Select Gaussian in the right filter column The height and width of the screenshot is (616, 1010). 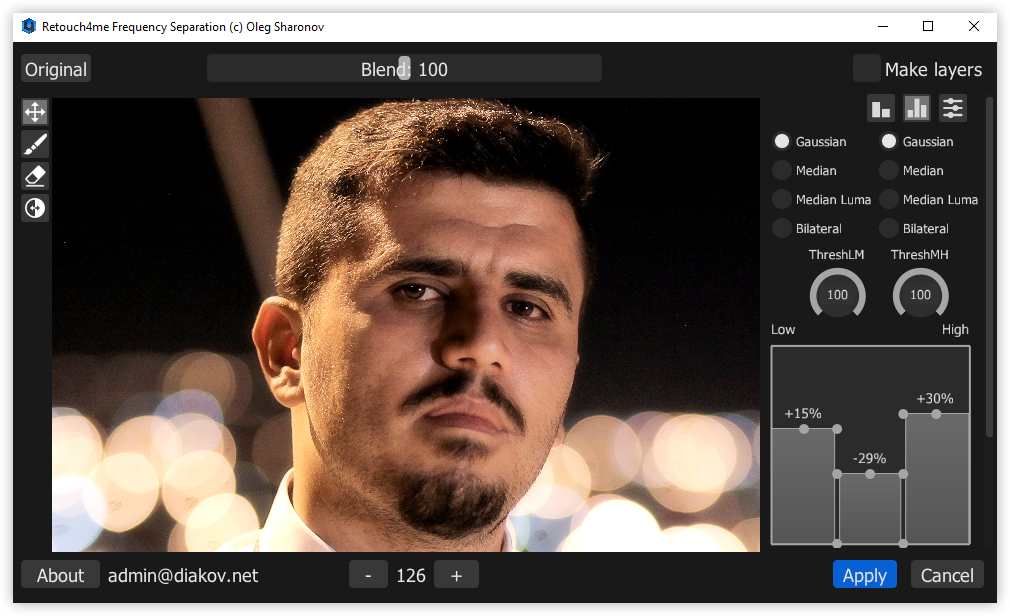point(889,142)
